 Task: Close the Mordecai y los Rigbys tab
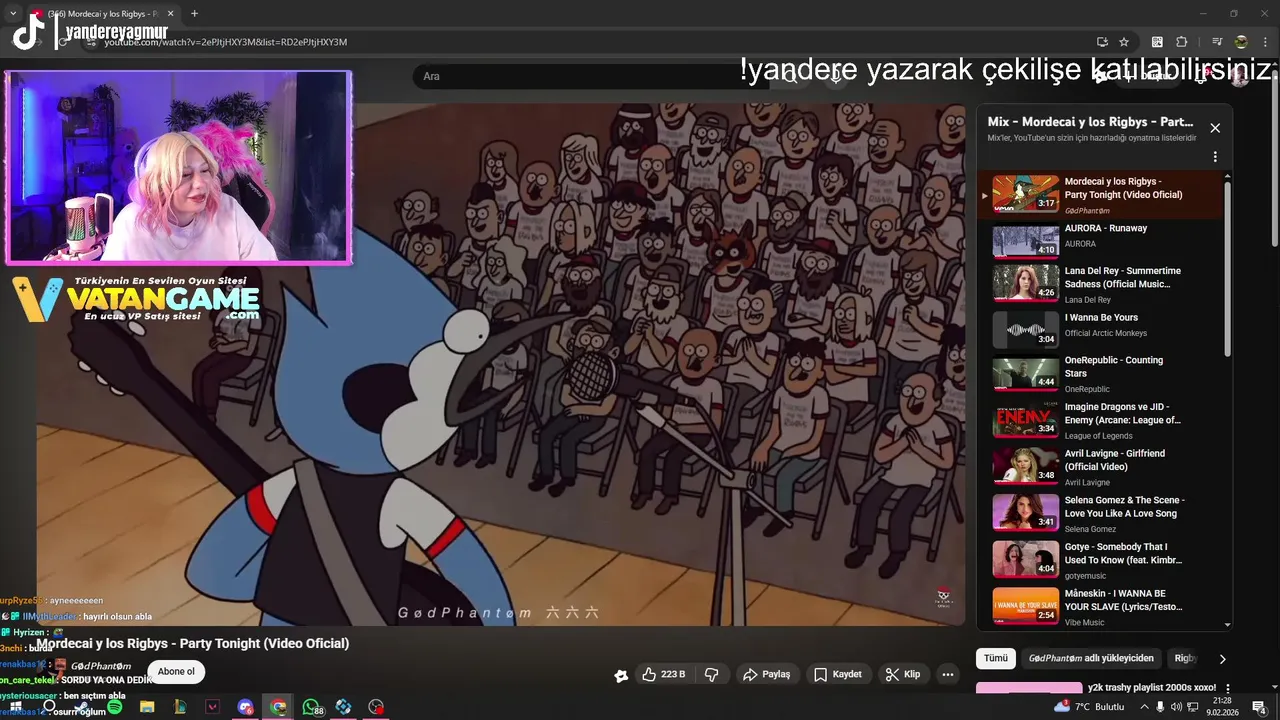[x=171, y=14]
